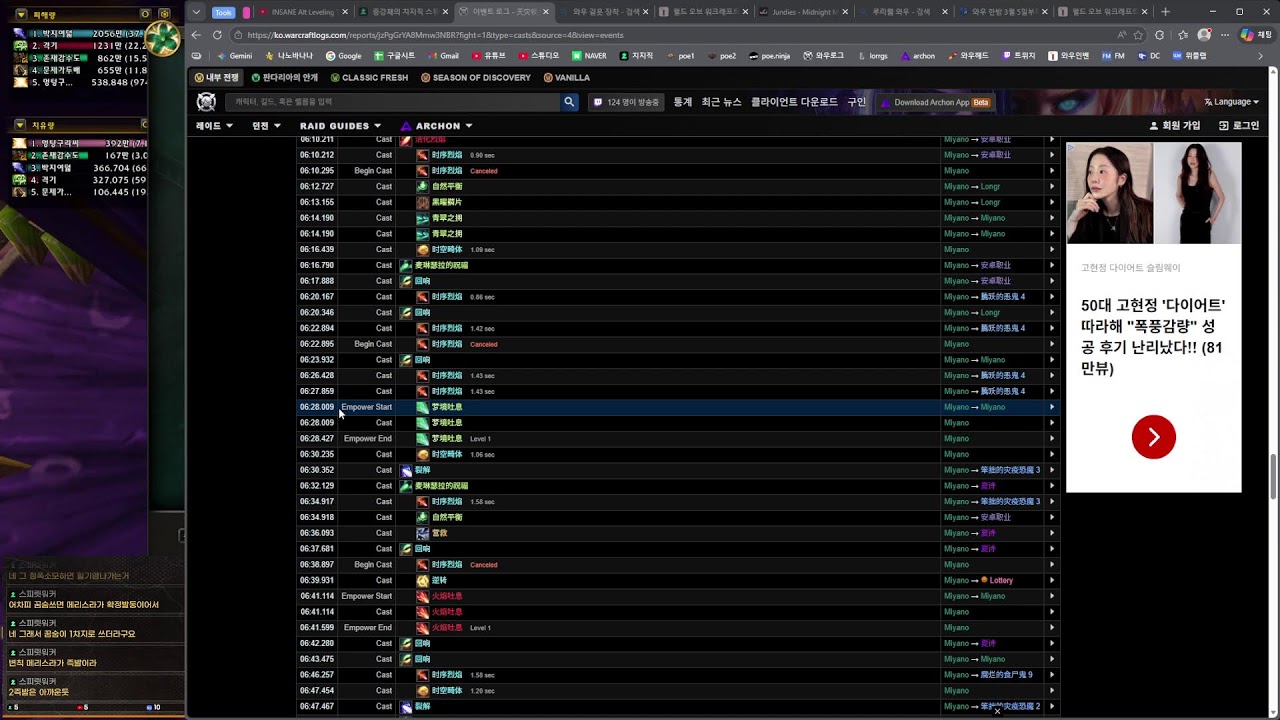The height and width of the screenshot is (720, 1280).
Task: Open the 클라이언트 다운로드 link
Action: click(x=794, y=102)
